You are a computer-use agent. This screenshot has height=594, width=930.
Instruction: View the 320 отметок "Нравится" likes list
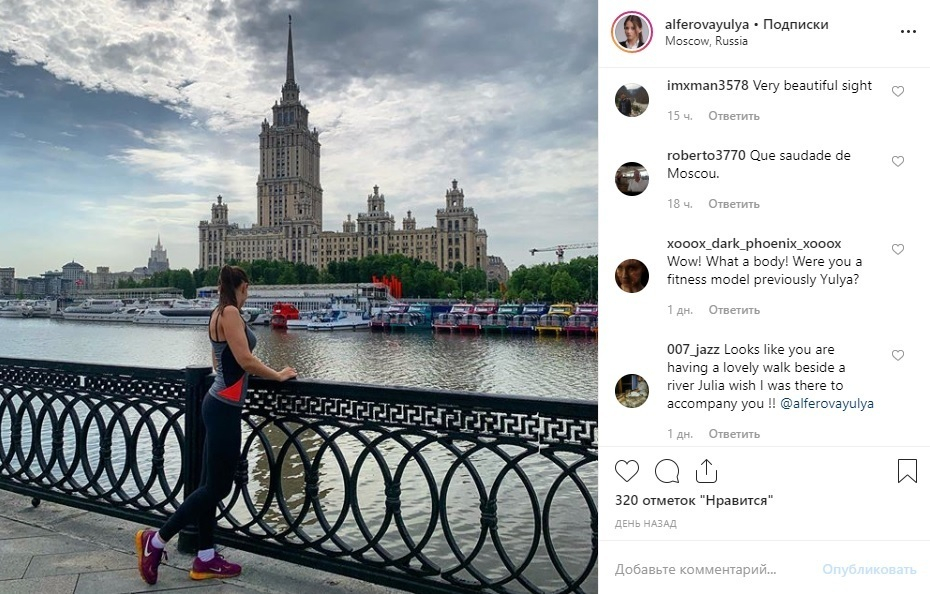click(x=694, y=500)
